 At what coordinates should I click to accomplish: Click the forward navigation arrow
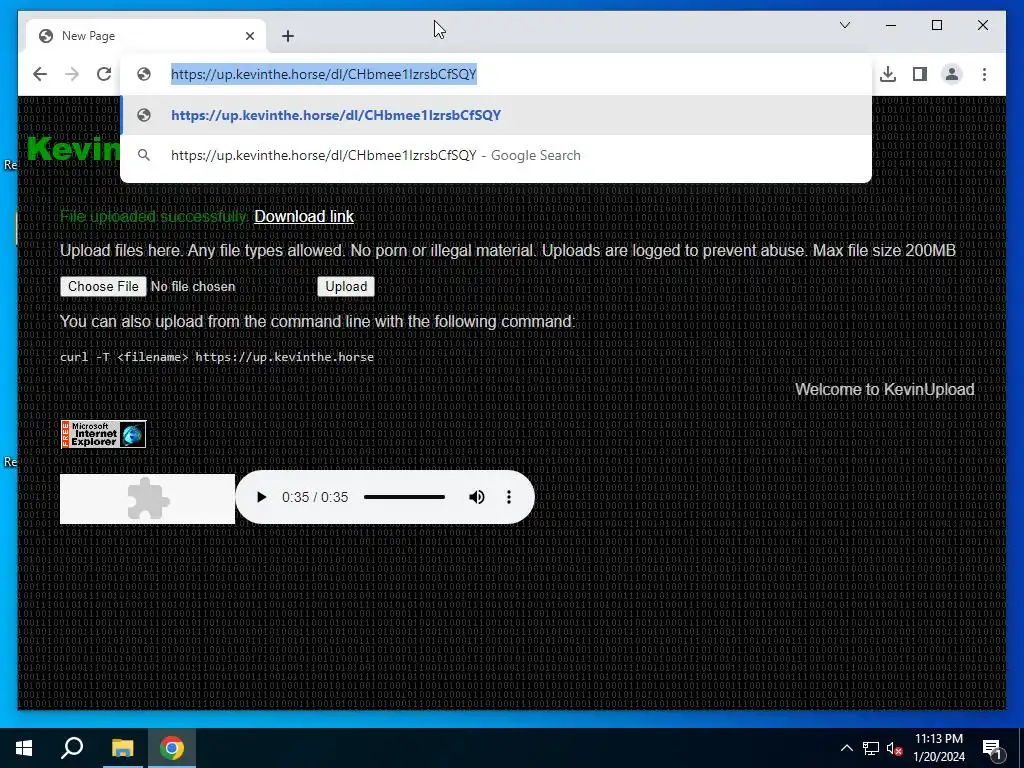click(x=72, y=74)
